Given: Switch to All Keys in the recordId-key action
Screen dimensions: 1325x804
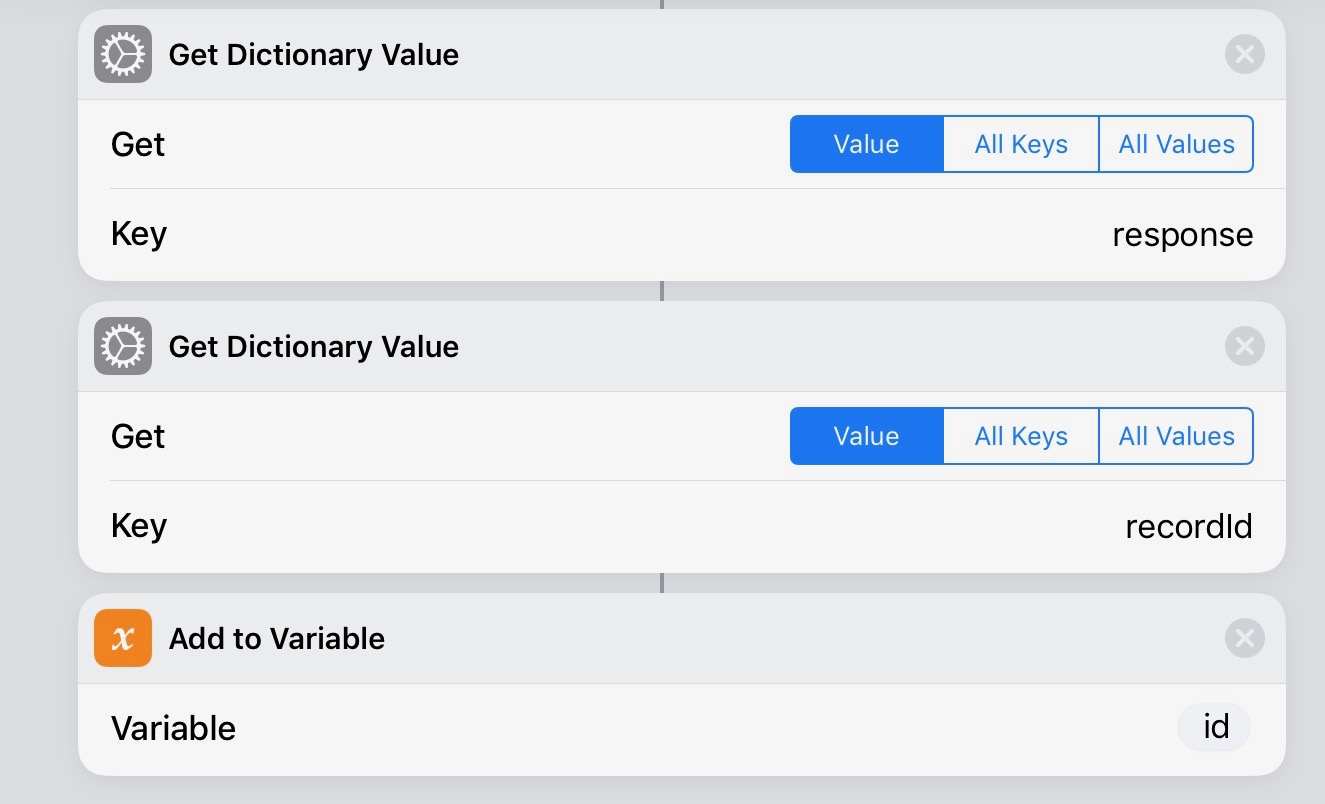Looking at the screenshot, I should coord(1021,436).
